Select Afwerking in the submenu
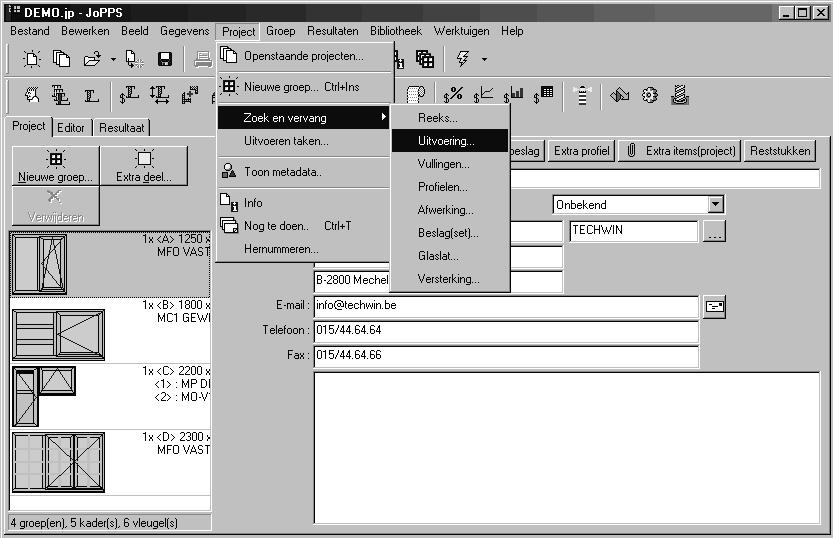The width and height of the screenshot is (833, 538). coord(450,210)
